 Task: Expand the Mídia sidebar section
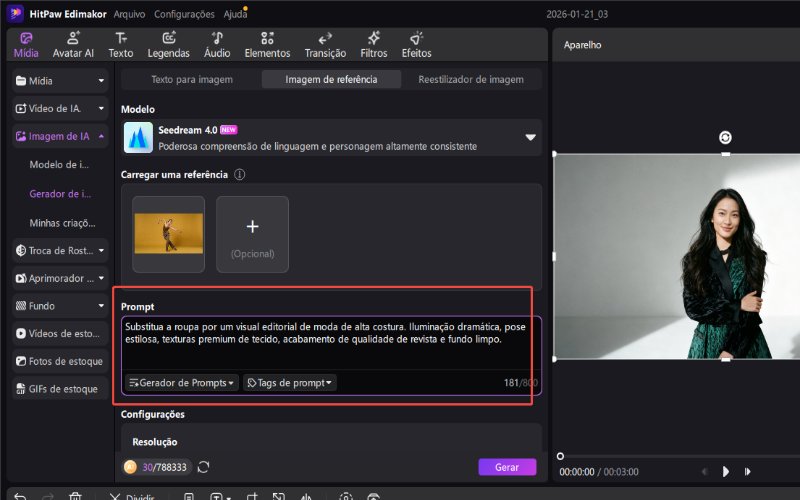click(60, 81)
